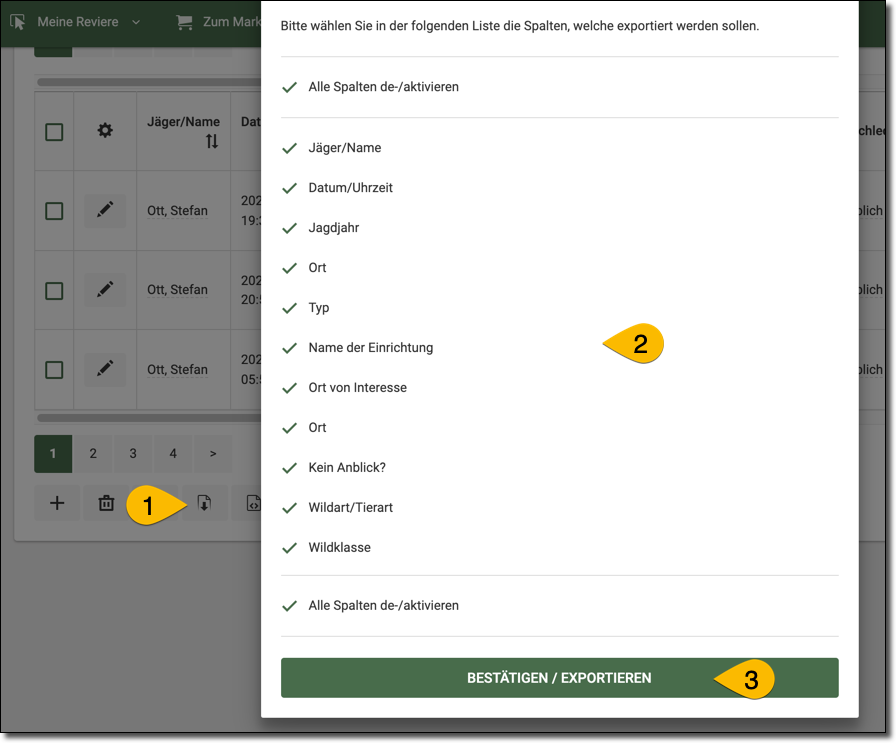
Task: Click the trash can delete icon
Action: pyautogui.click(x=106, y=504)
